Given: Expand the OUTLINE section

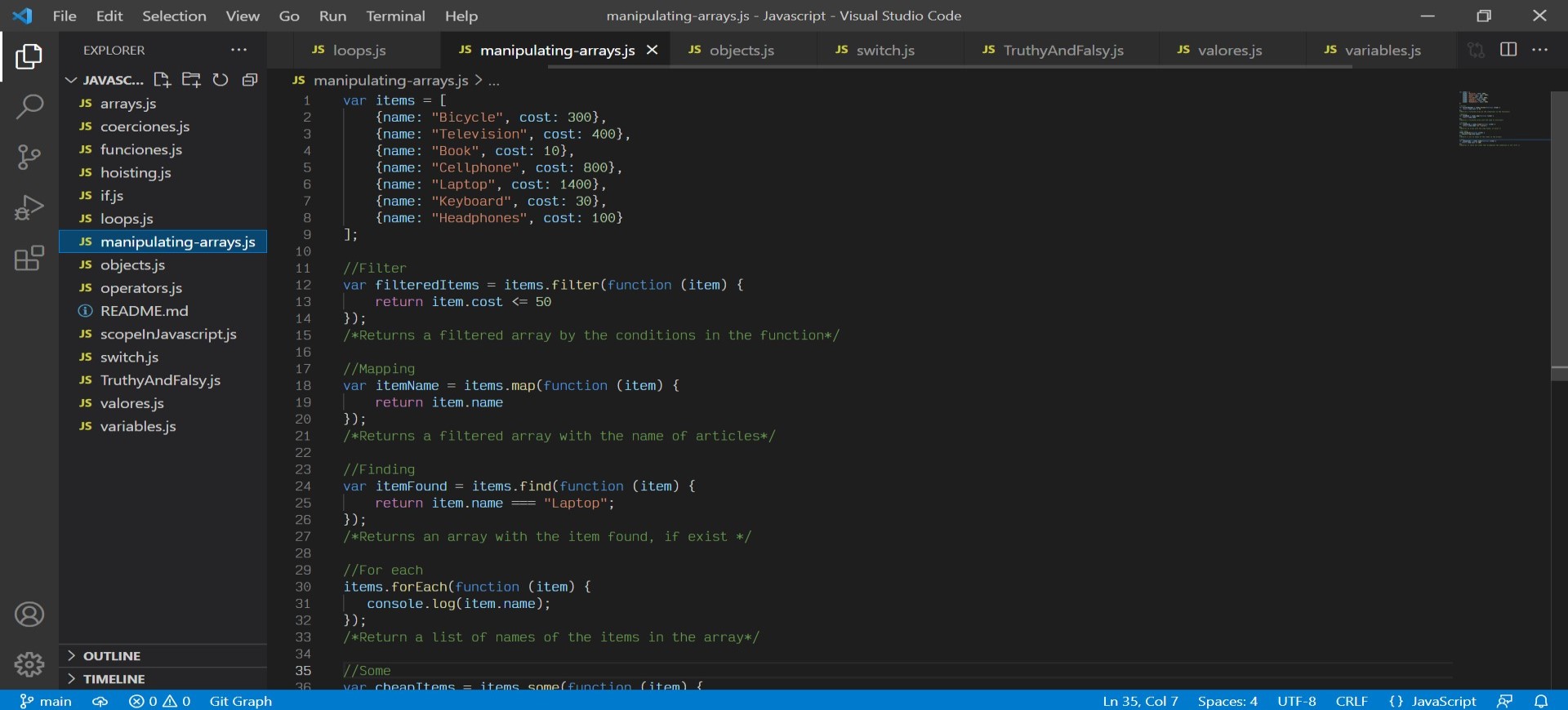Looking at the screenshot, I should pos(112,656).
